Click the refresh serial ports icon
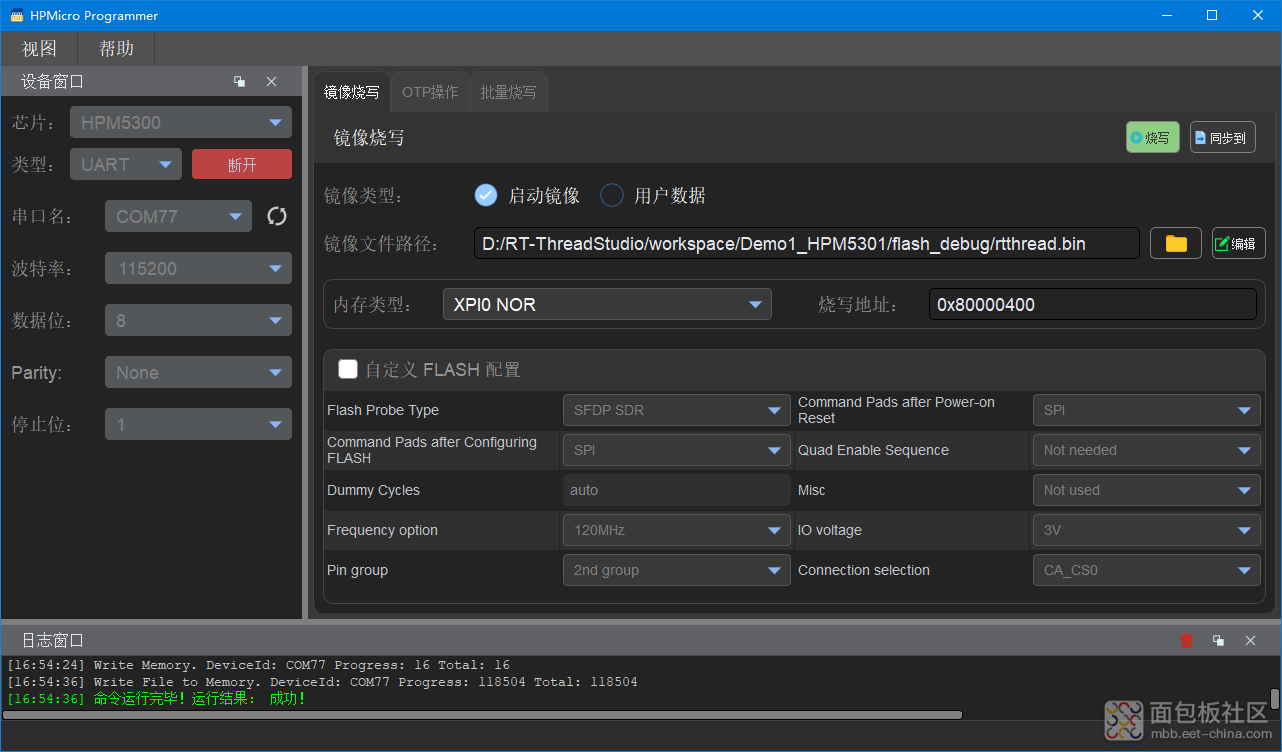This screenshot has width=1282, height=752. click(277, 216)
